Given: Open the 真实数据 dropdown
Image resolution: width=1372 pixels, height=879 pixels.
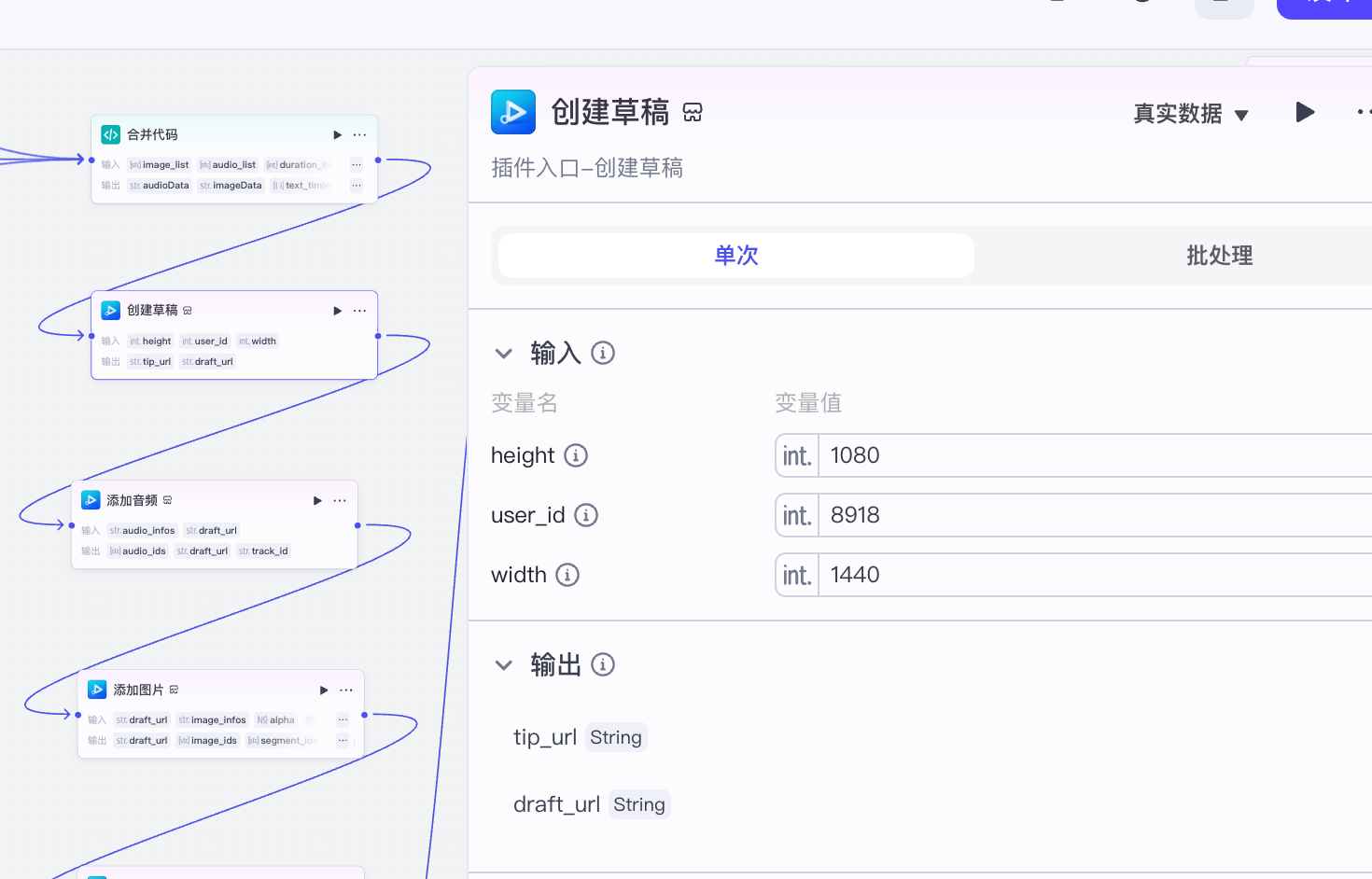Looking at the screenshot, I should click(1190, 114).
